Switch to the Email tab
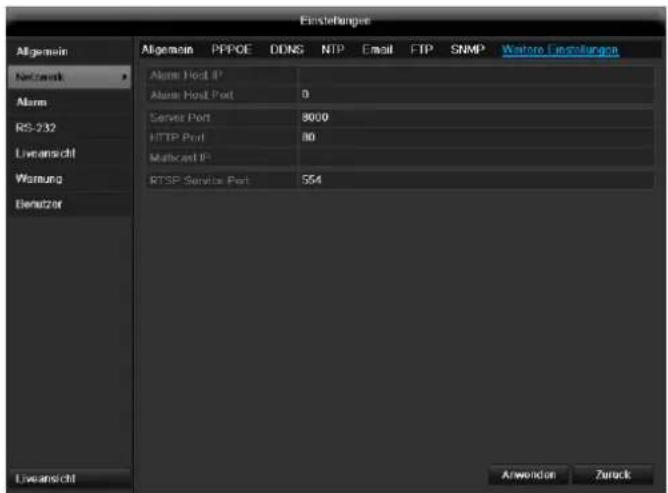 [377, 50]
